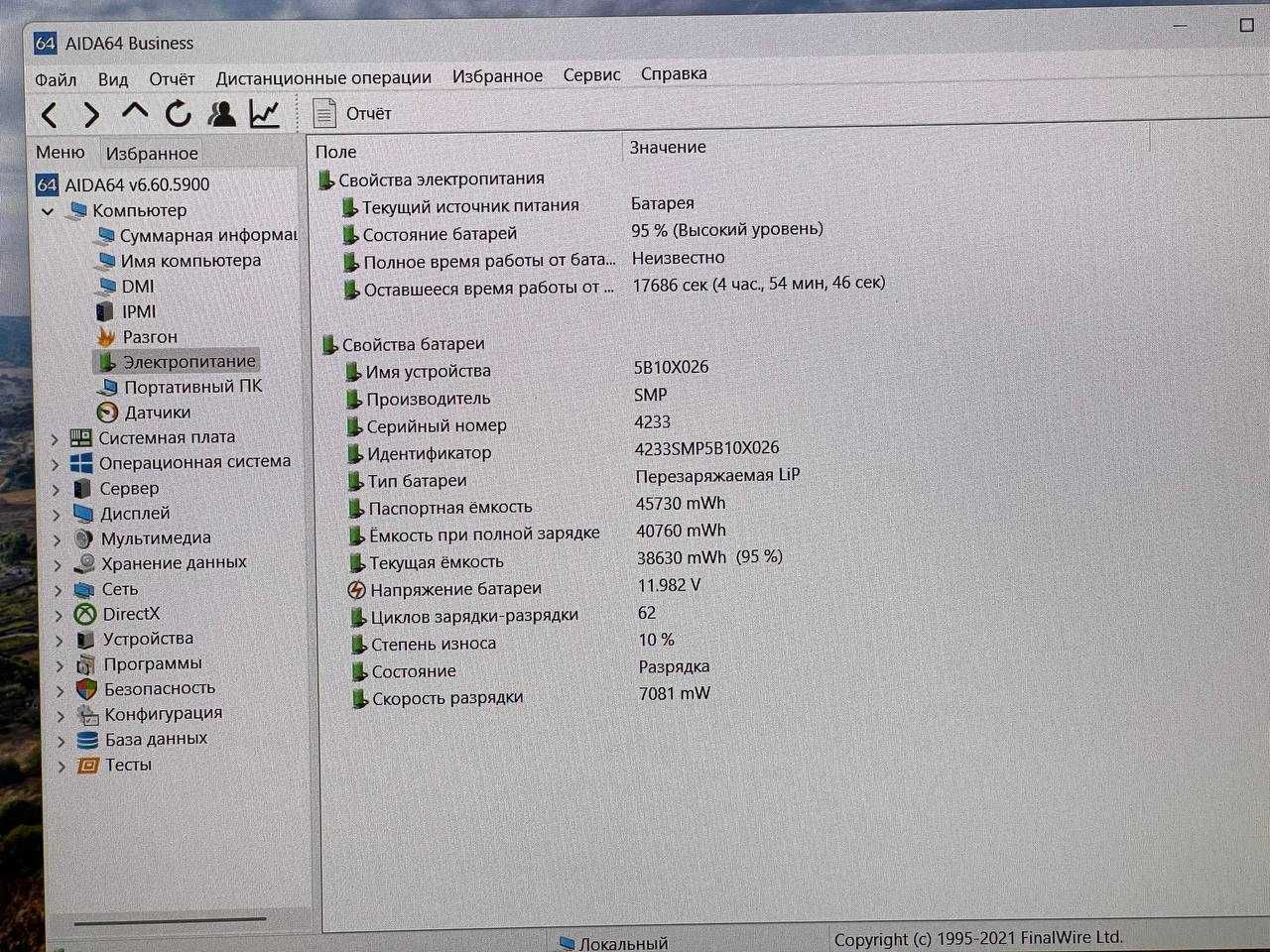
Task: Switch to the Меню tab
Action: (x=61, y=153)
